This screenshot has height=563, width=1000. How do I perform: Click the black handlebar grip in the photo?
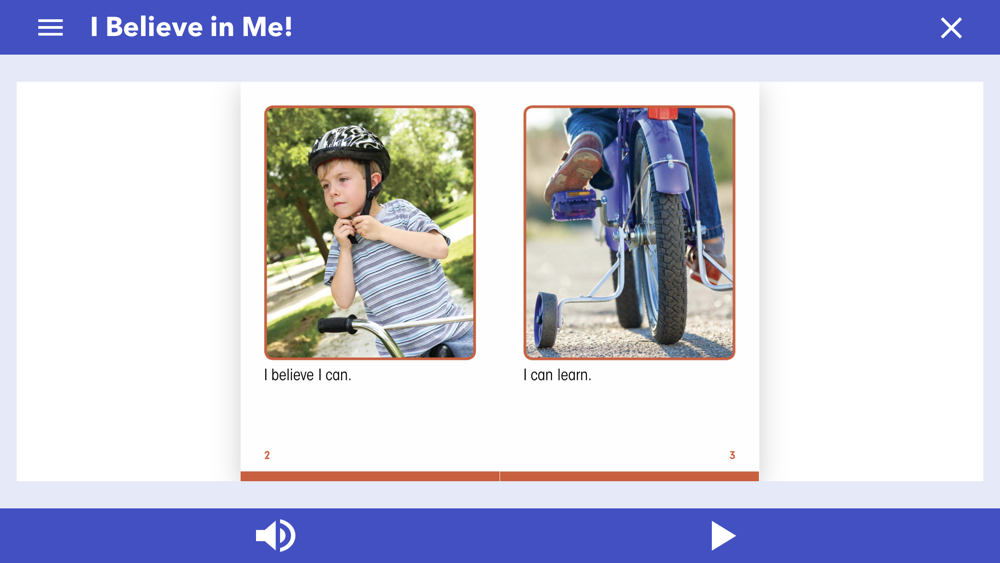tap(337, 325)
